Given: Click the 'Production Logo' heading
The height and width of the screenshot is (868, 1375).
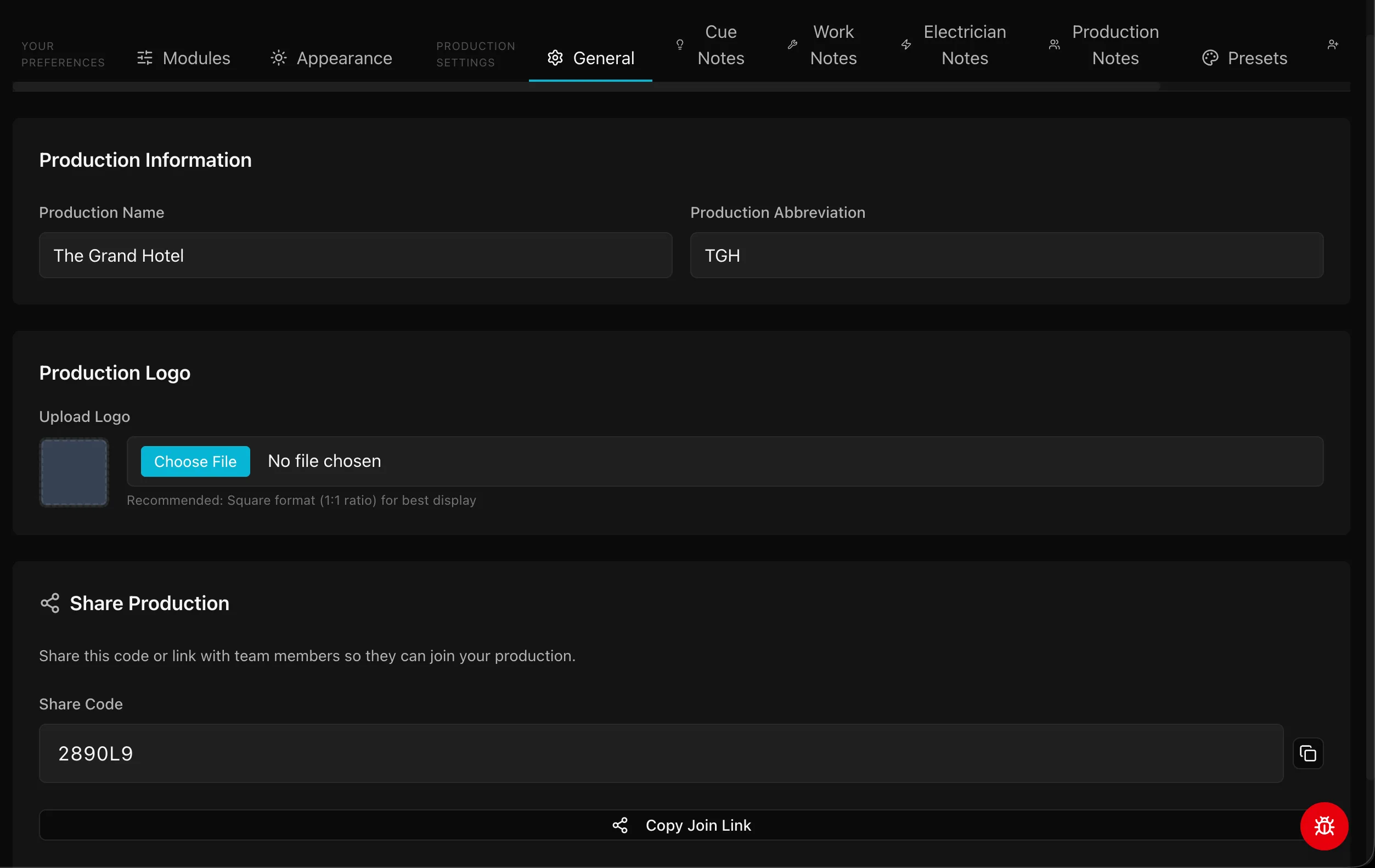Looking at the screenshot, I should coord(115,373).
